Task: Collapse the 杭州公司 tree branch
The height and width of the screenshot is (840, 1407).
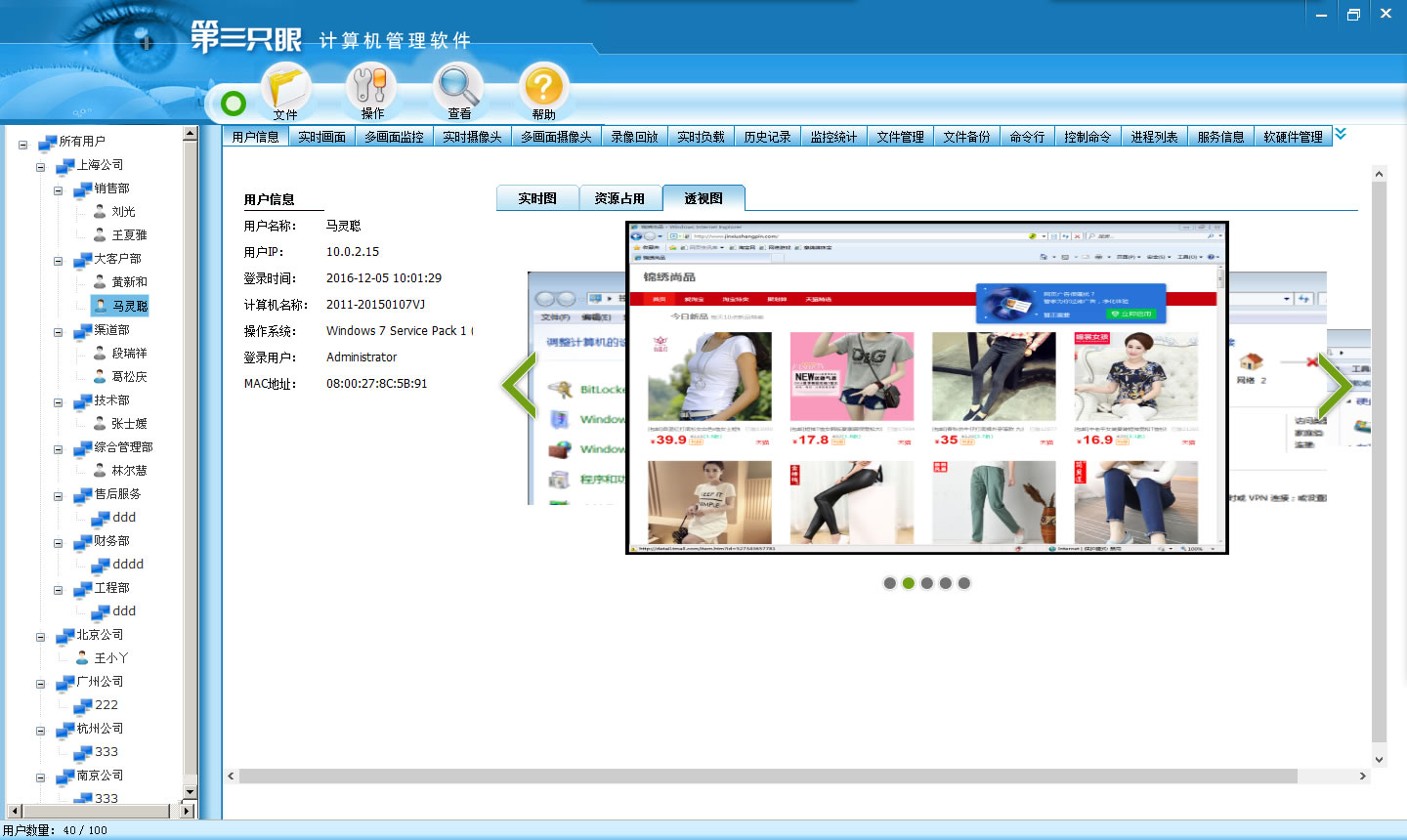Action: tap(40, 731)
